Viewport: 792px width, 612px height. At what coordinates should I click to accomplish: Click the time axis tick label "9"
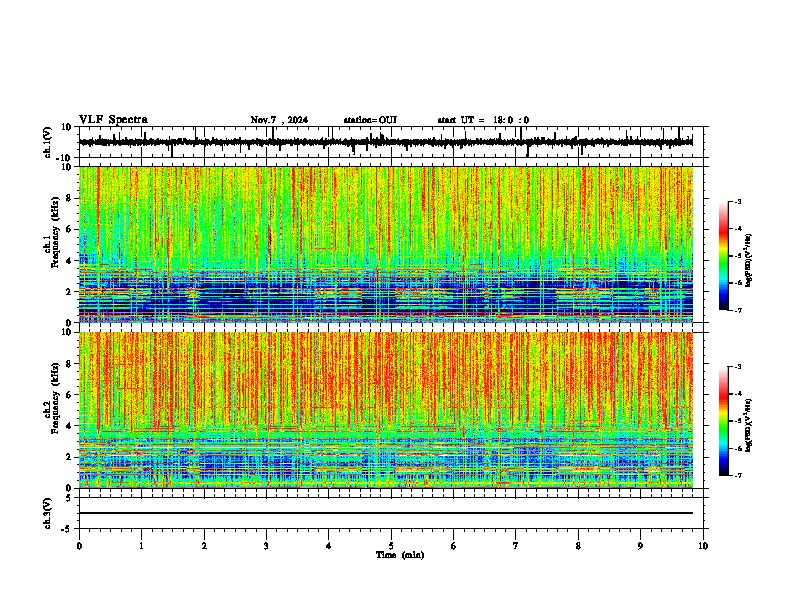[x=640, y=546]
